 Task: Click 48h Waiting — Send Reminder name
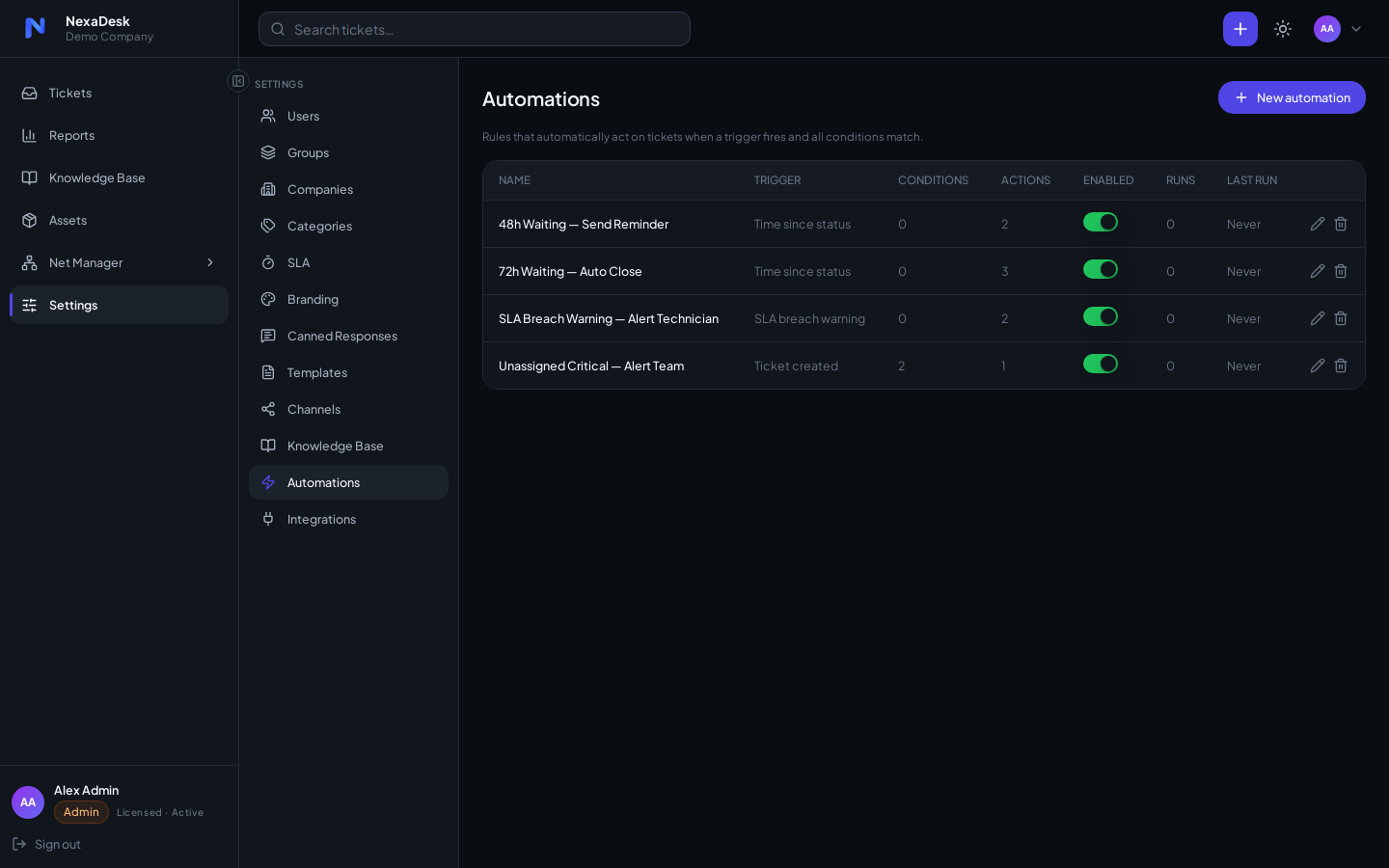584,224
